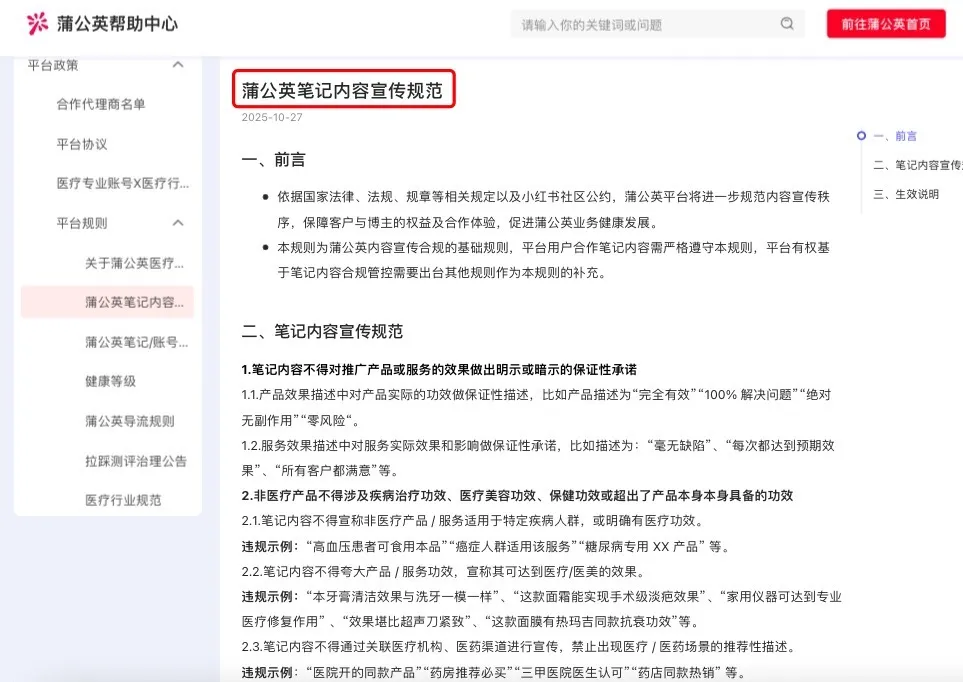The width and height of the screenshot is (963, 682).
Task: Click the paragraph beginning 1.2.服务效果描述中
Action: coord(538,458)
